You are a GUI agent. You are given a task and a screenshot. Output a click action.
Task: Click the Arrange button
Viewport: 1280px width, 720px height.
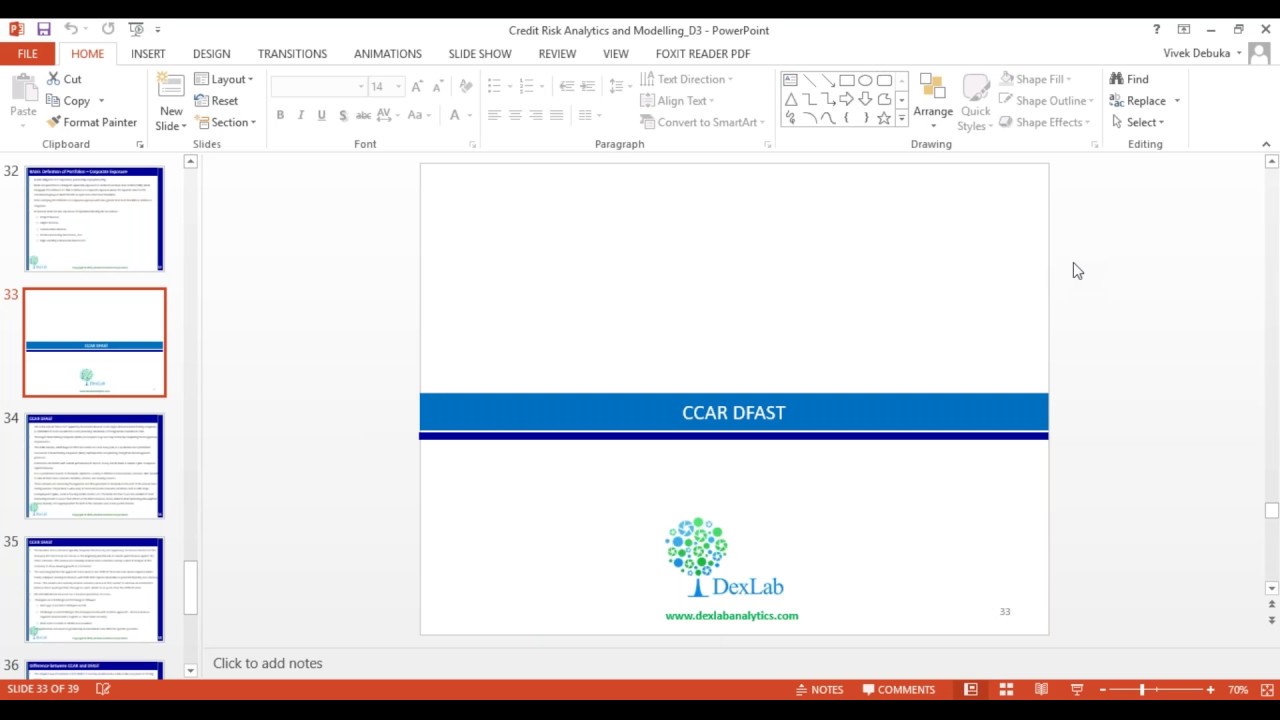(x=933, y=101)
